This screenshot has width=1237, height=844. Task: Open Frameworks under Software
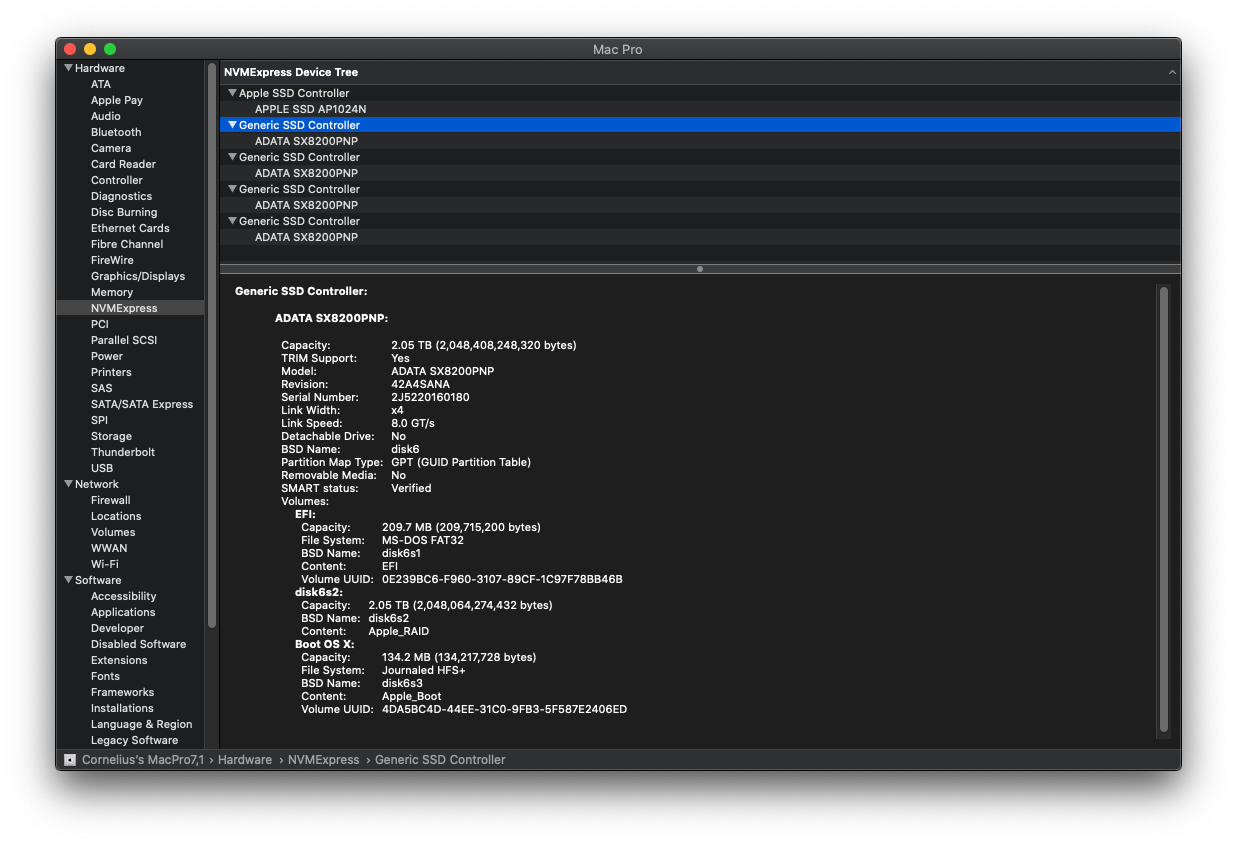(122, 692)
